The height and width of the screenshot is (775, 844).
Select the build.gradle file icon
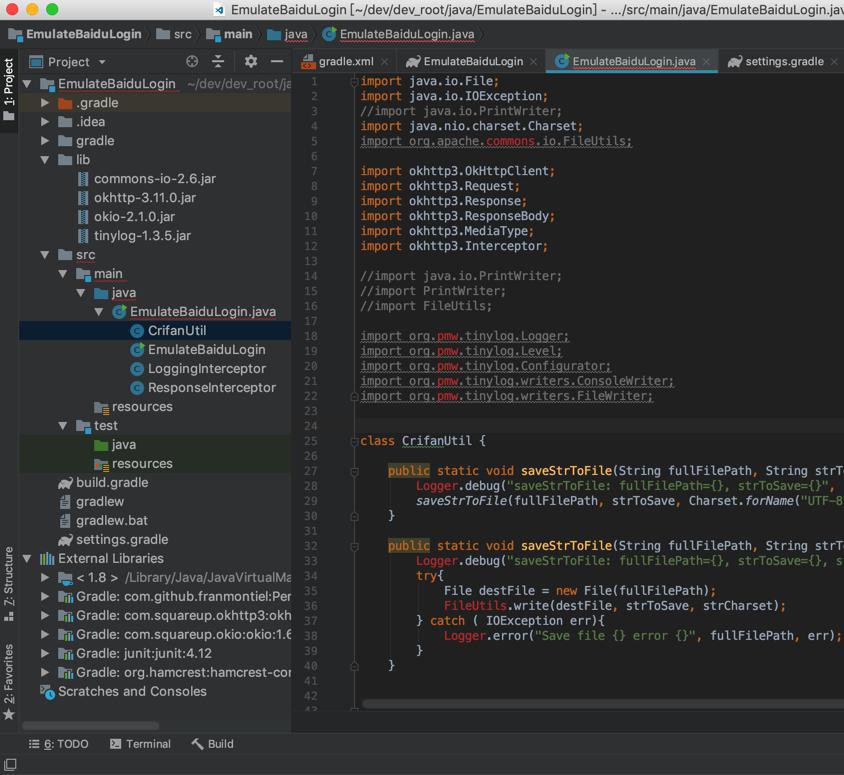tap(65, 483)
